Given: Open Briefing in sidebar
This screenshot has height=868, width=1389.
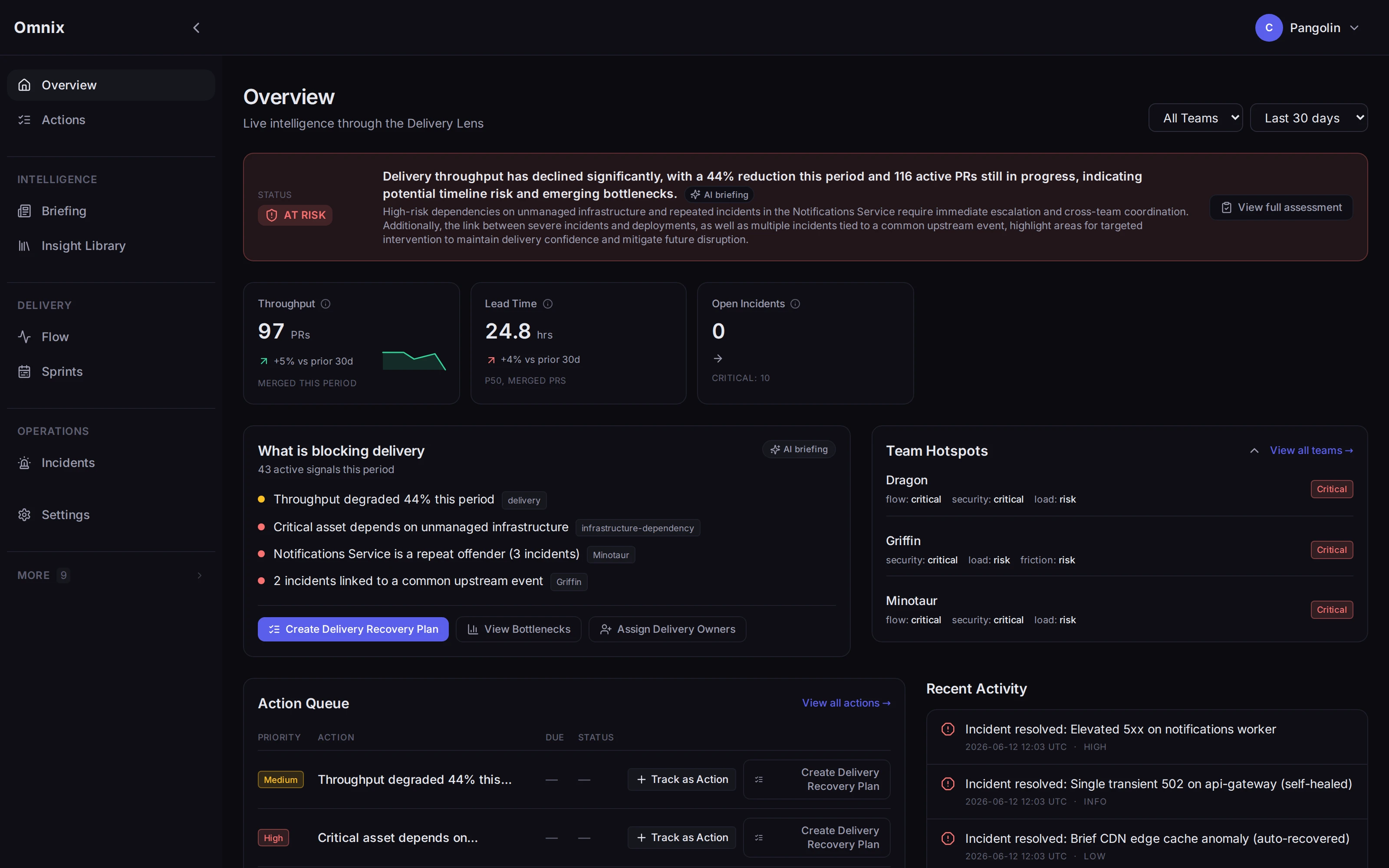Looking at the screenshot, I should tap(111, 211).
